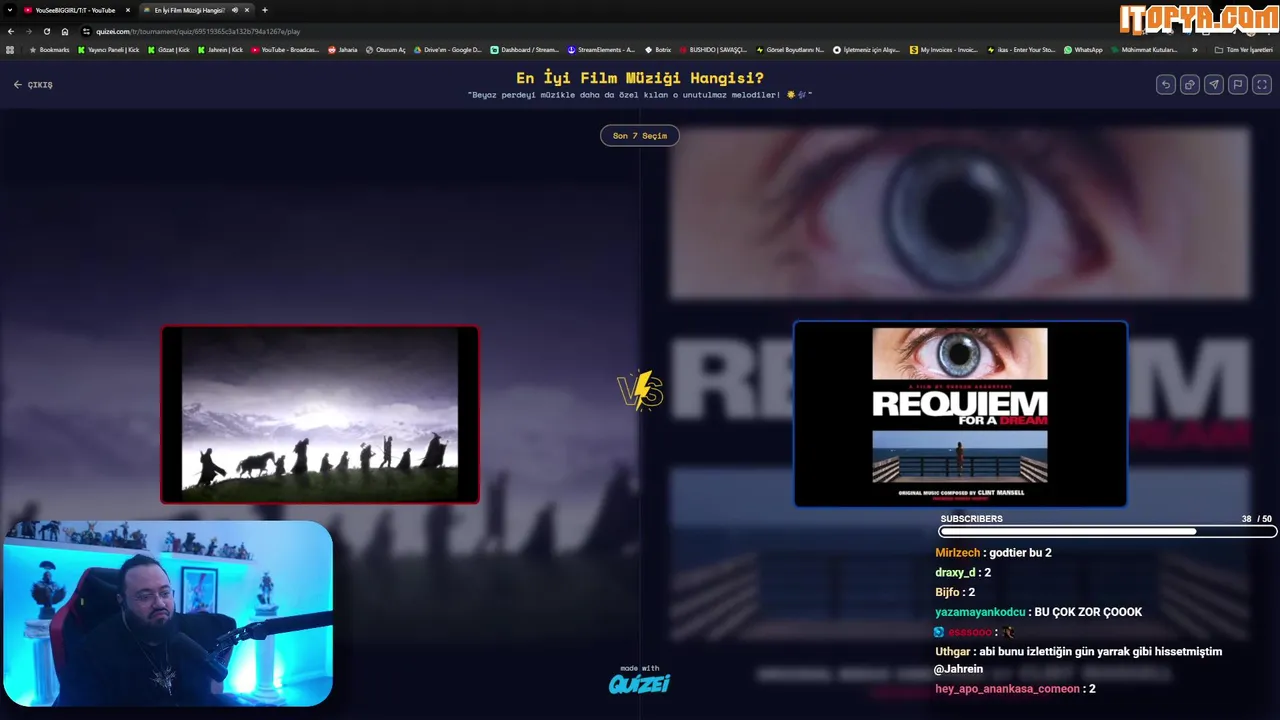Viewport: 1280px width, 720px height.
Task: Open the Botrix bookmark
Action: coord(658,49)
